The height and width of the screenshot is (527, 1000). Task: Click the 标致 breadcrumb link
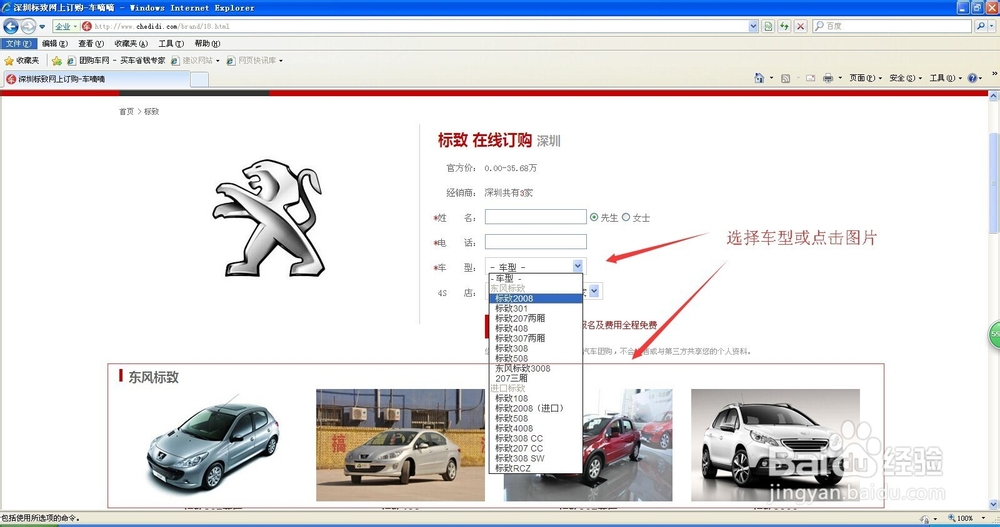coord(151,112)
